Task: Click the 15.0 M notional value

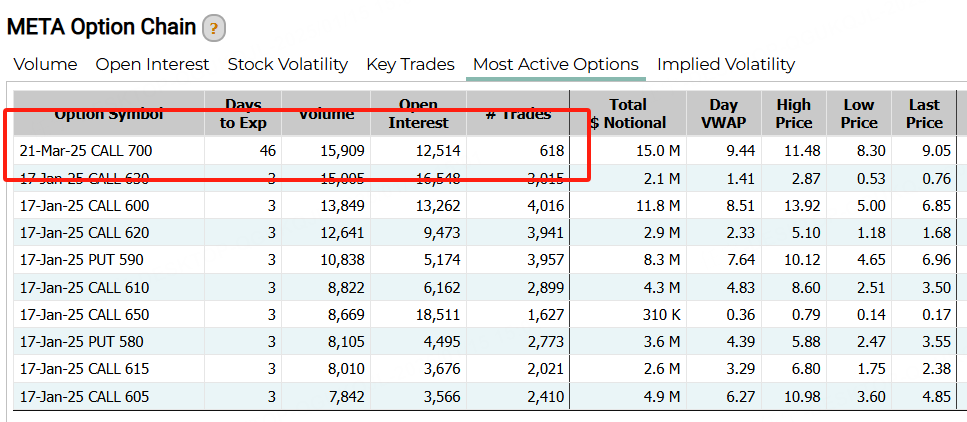Action: 658,151
